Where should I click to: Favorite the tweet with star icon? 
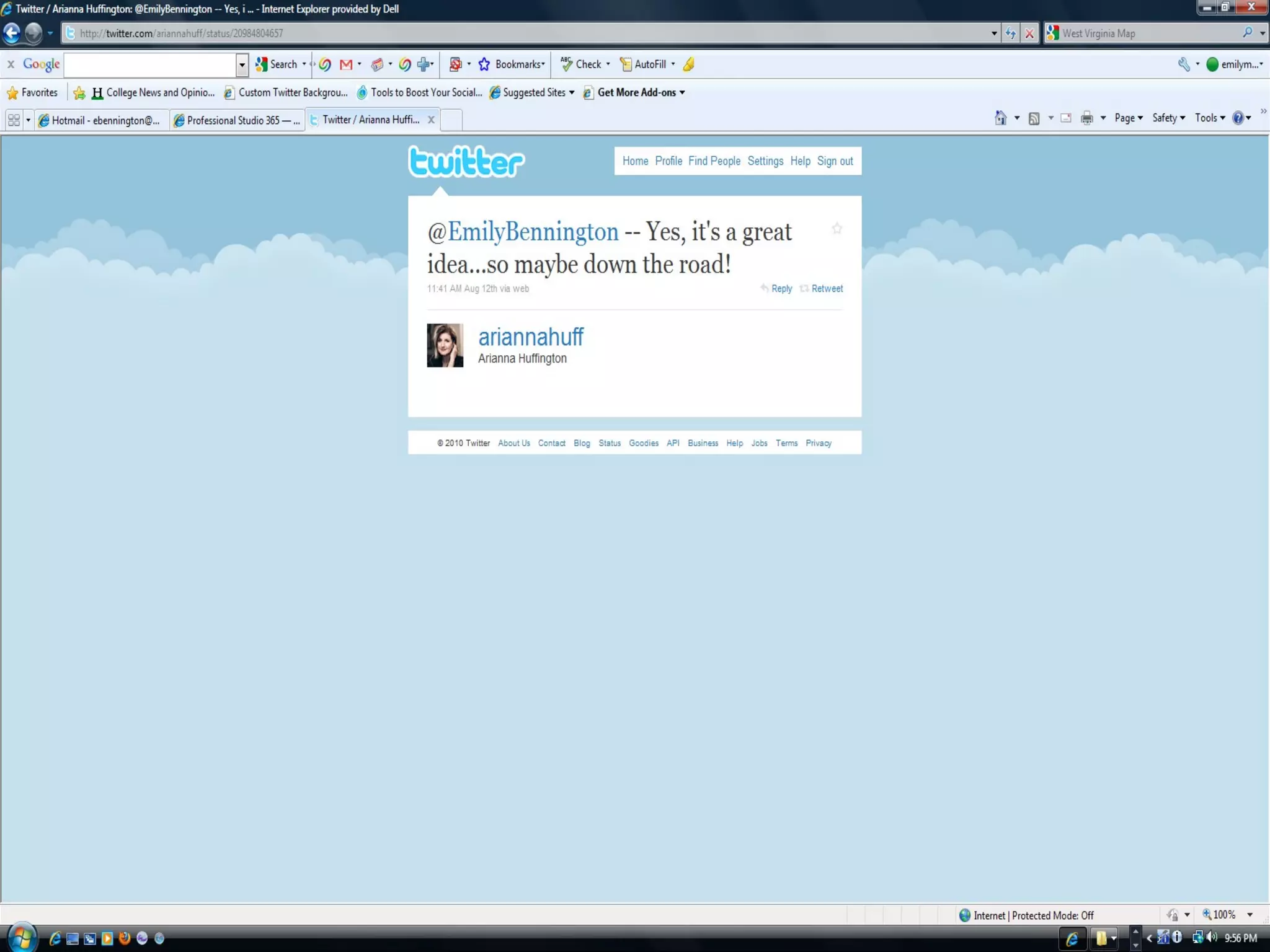point(837,229)
